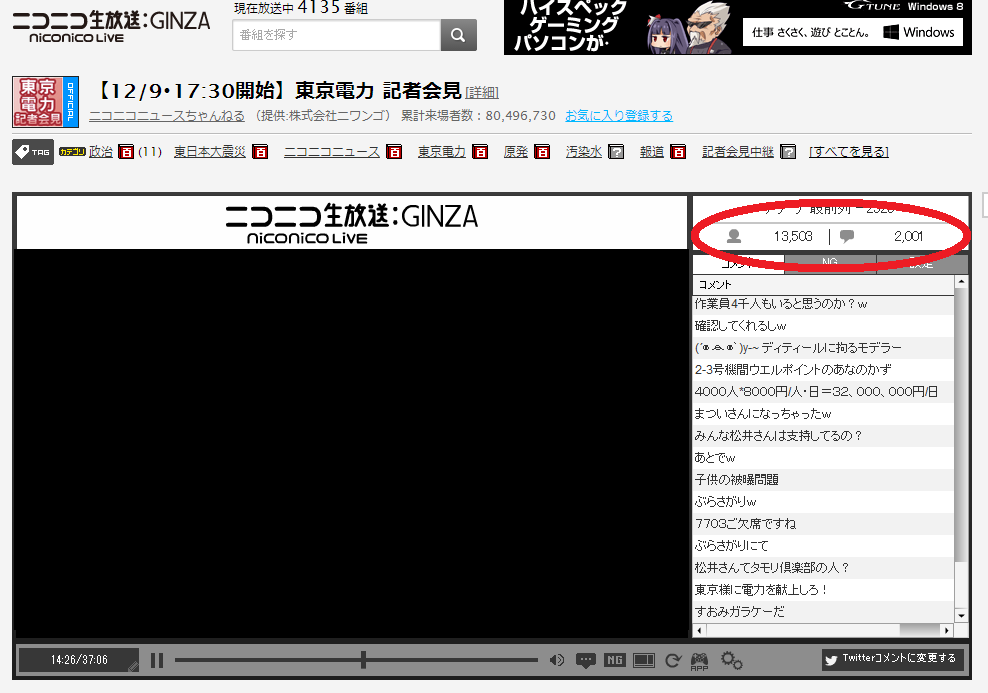
Task: Open the 記者会見中継 tag link
Action: tap(738, 152)
